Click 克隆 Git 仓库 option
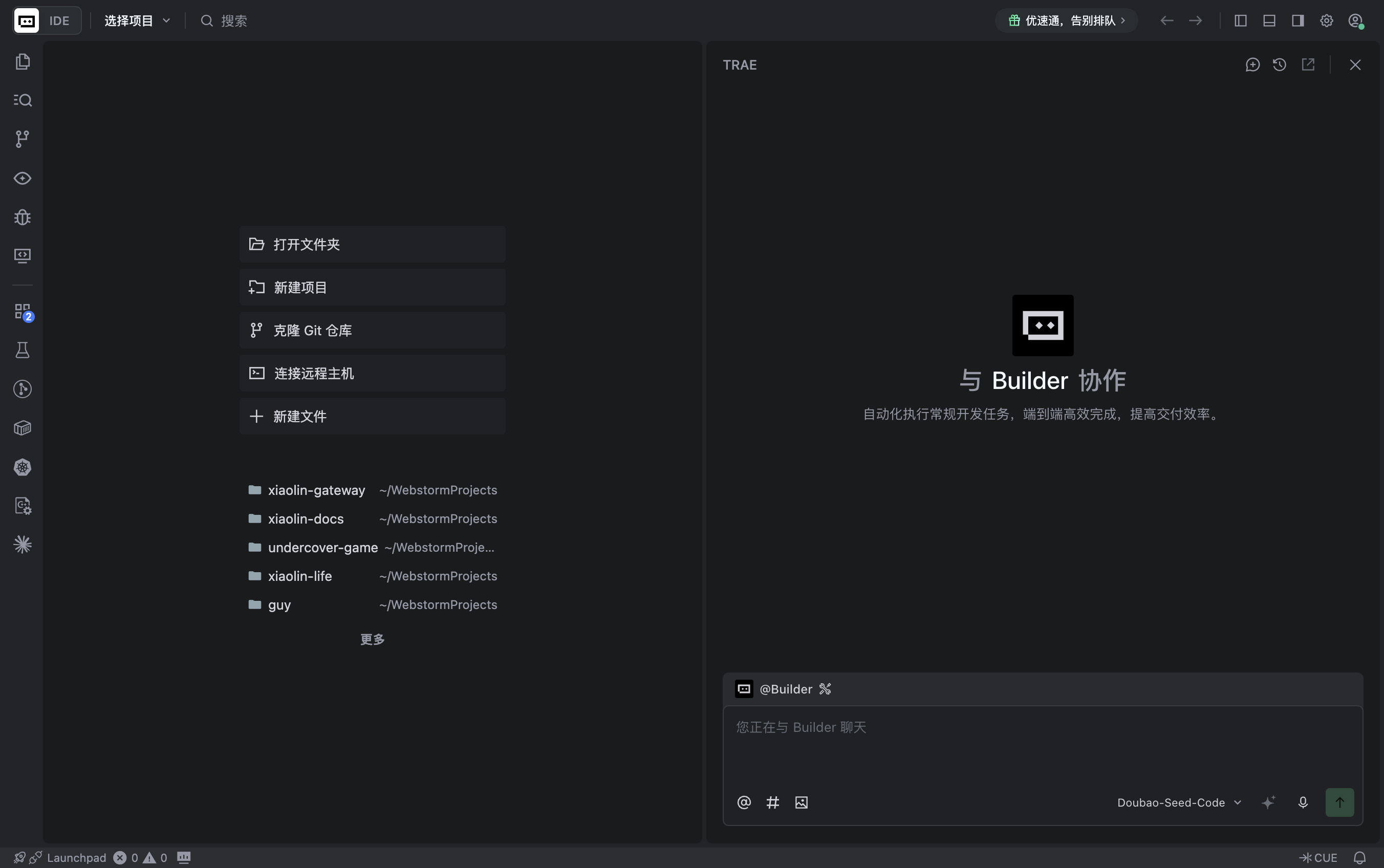Image resolution: width=1384 pixels, height=868 pixels. click(373, 330)
